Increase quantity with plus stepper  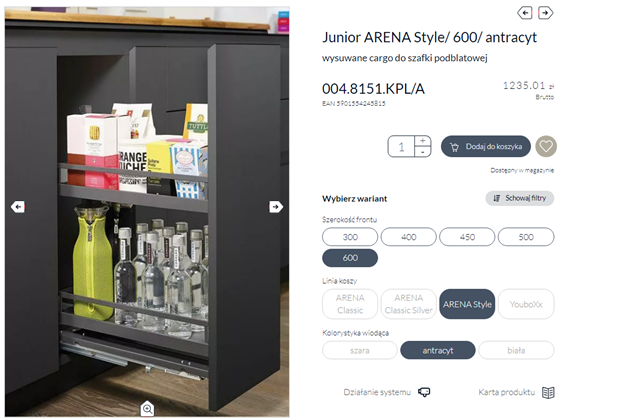pos(423,141)
